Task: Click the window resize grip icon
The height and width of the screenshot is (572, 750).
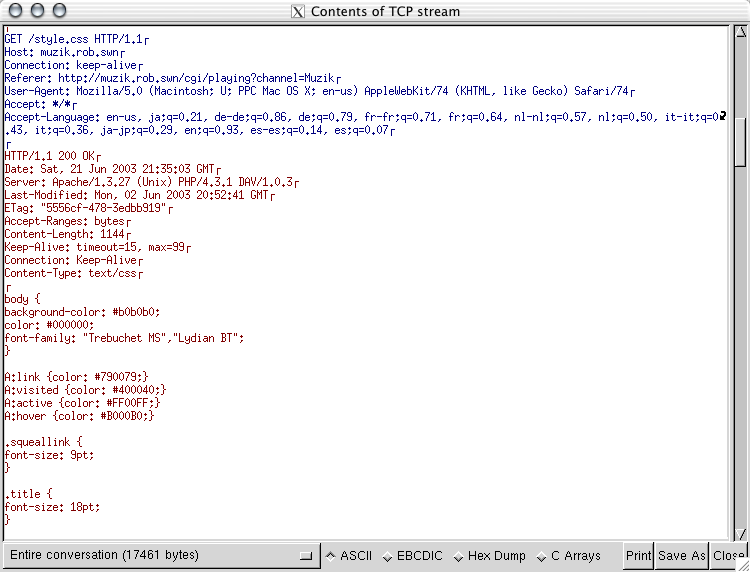Action: 742,565
